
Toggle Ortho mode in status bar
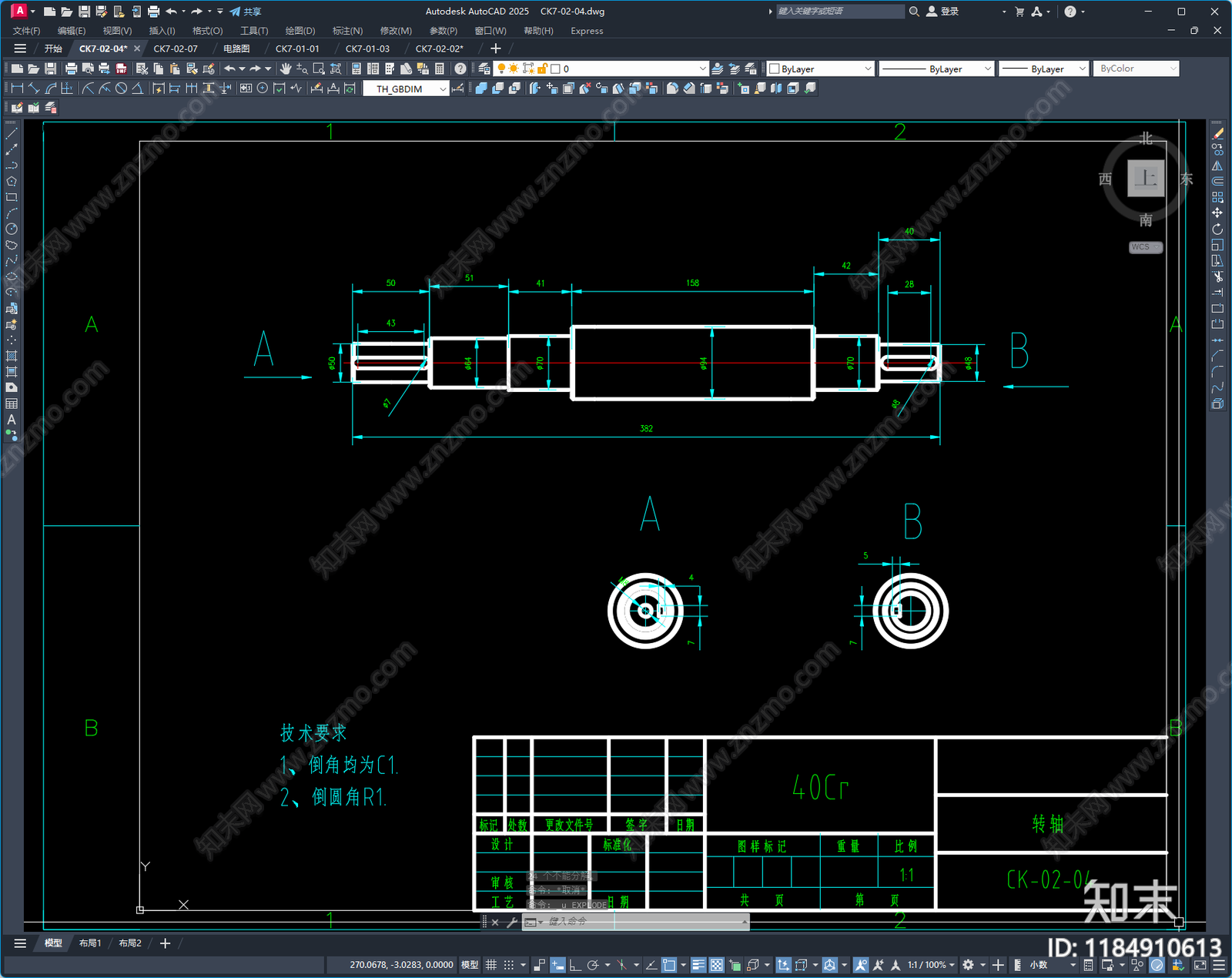point(575,965)
